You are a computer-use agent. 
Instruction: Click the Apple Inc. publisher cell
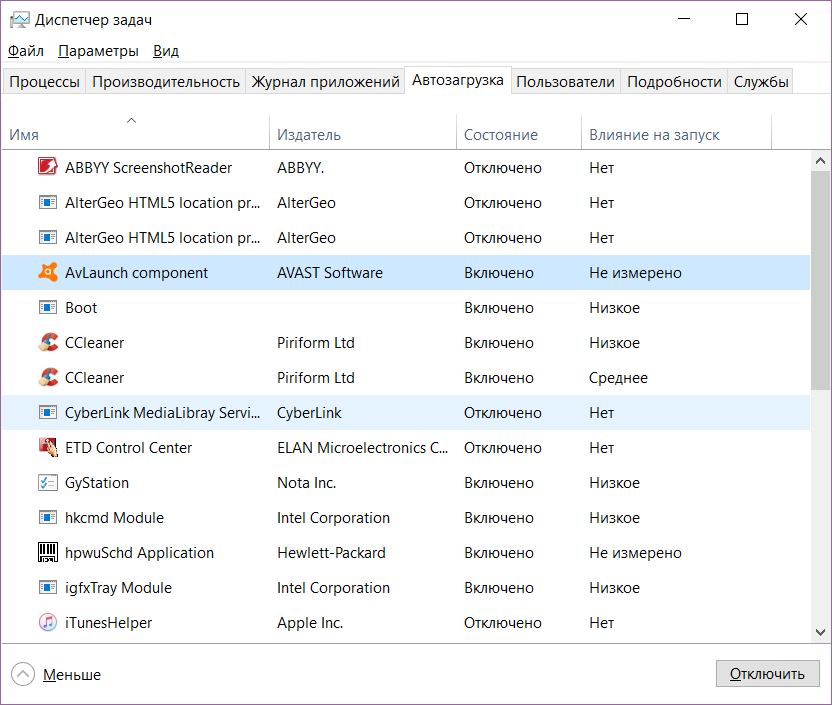310,623
